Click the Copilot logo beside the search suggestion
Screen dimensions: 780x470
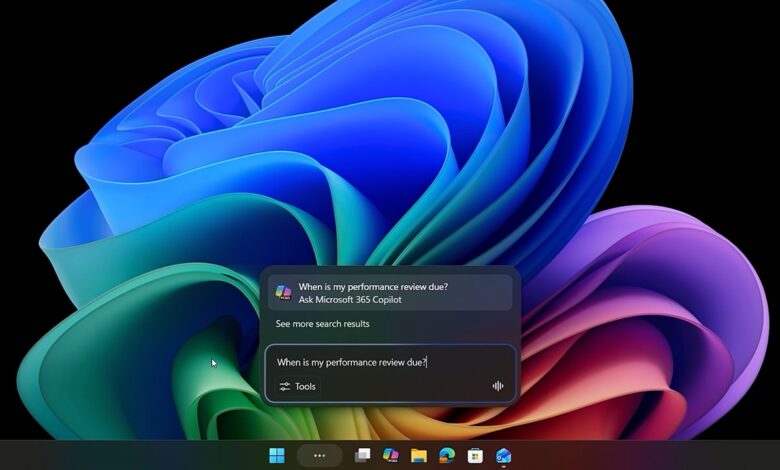click(x=284, y=292)
